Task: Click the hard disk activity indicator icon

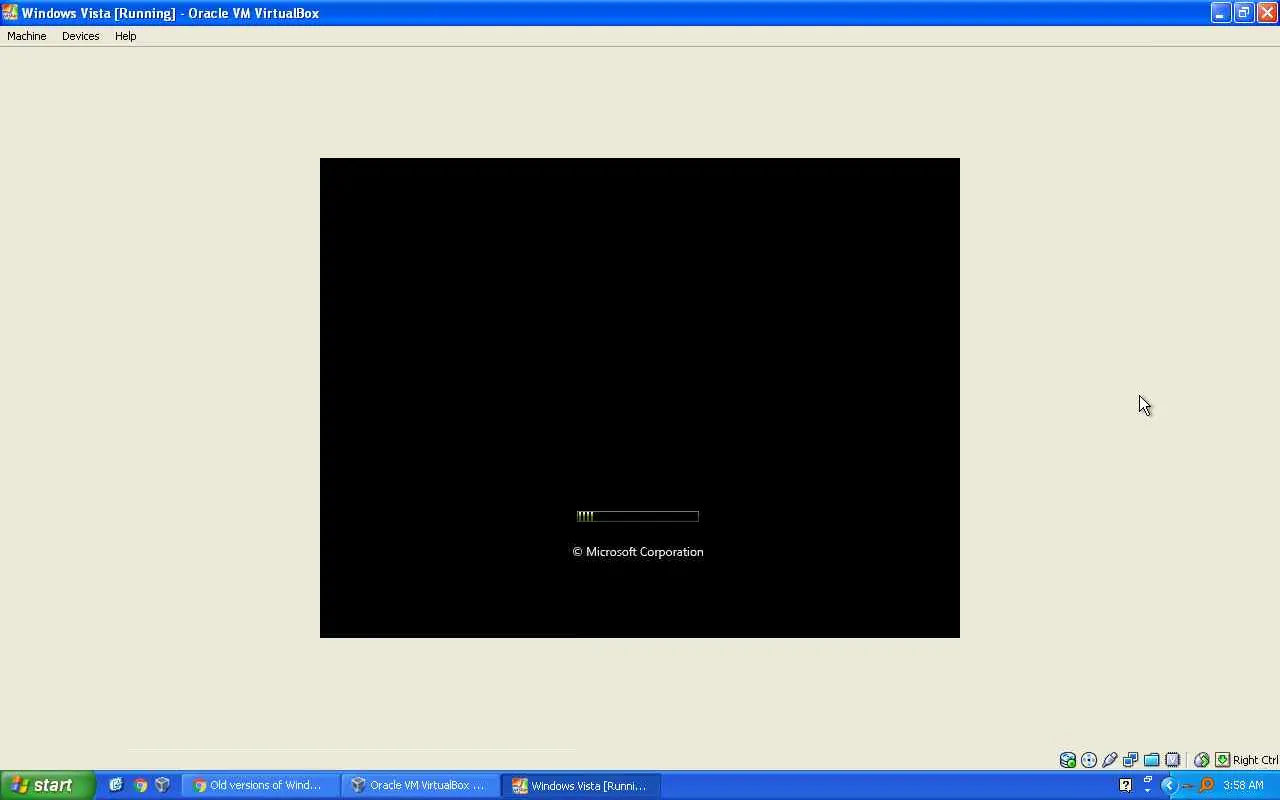Action: point(1068,760)
